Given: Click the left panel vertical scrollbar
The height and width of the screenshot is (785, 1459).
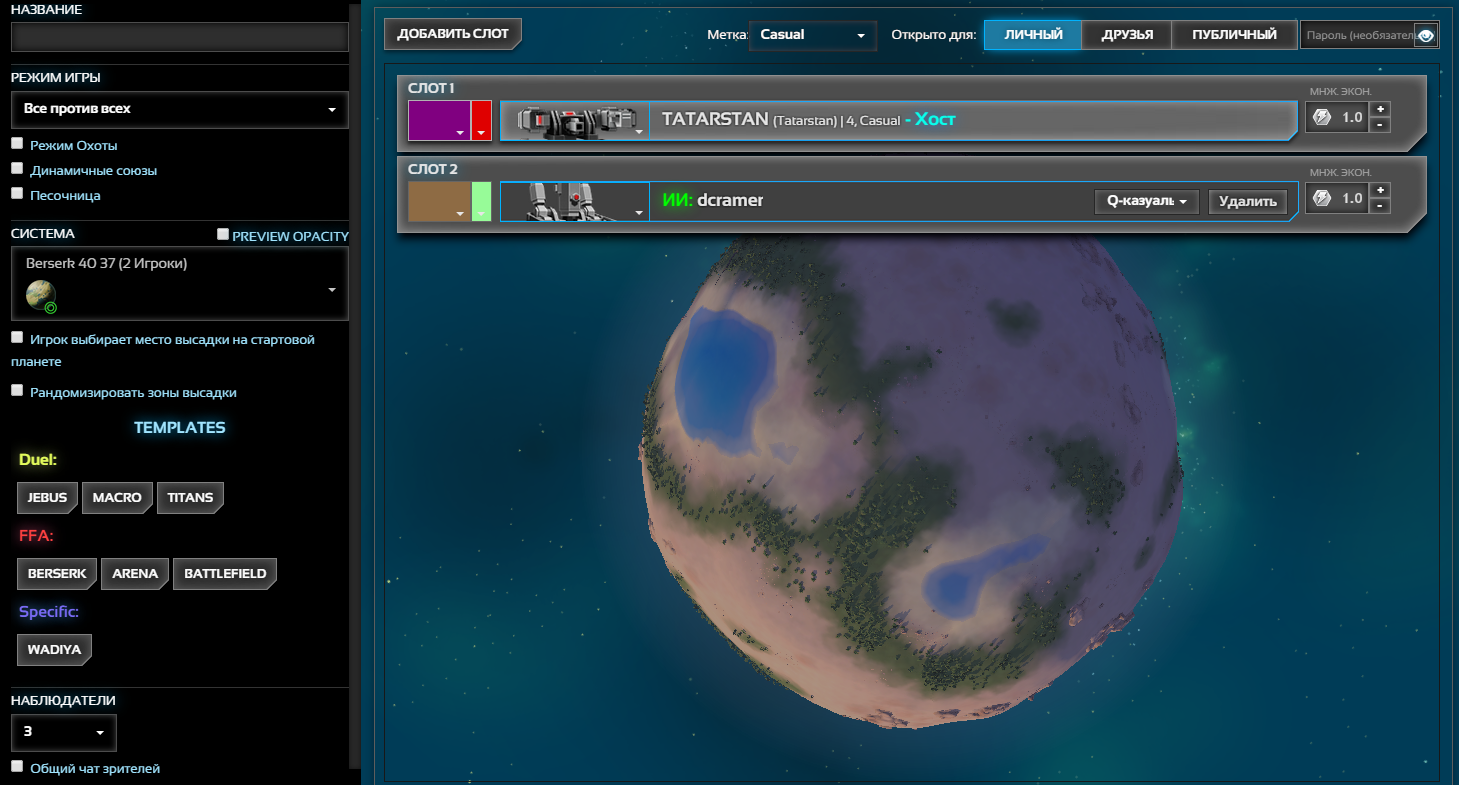Looking at the screenshot, I should point(355,385).
